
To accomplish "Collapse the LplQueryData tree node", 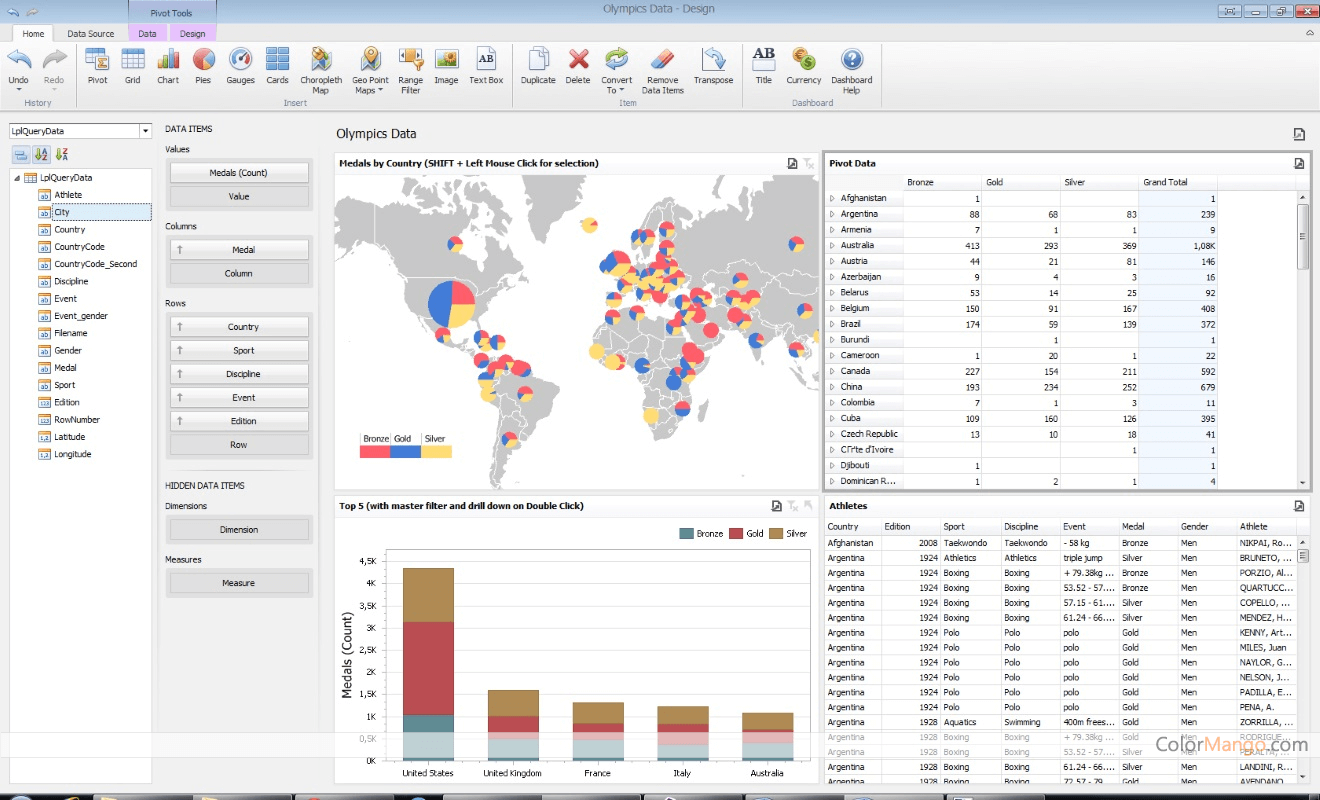I will click(x=17, y=178).
